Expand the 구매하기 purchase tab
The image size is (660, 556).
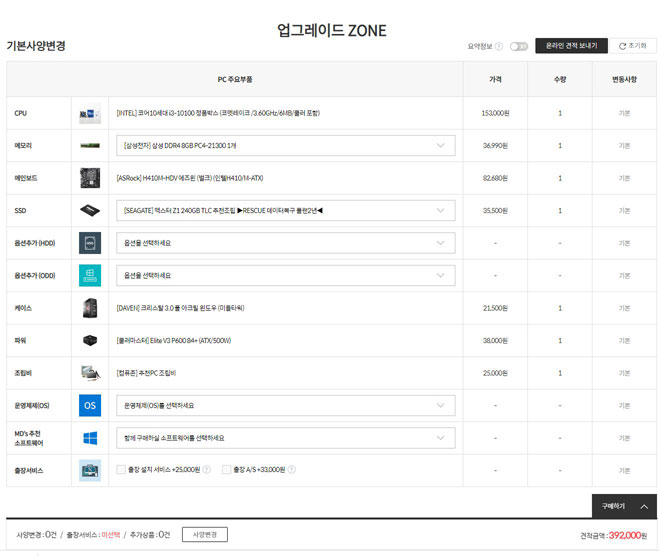pos(624,506)
